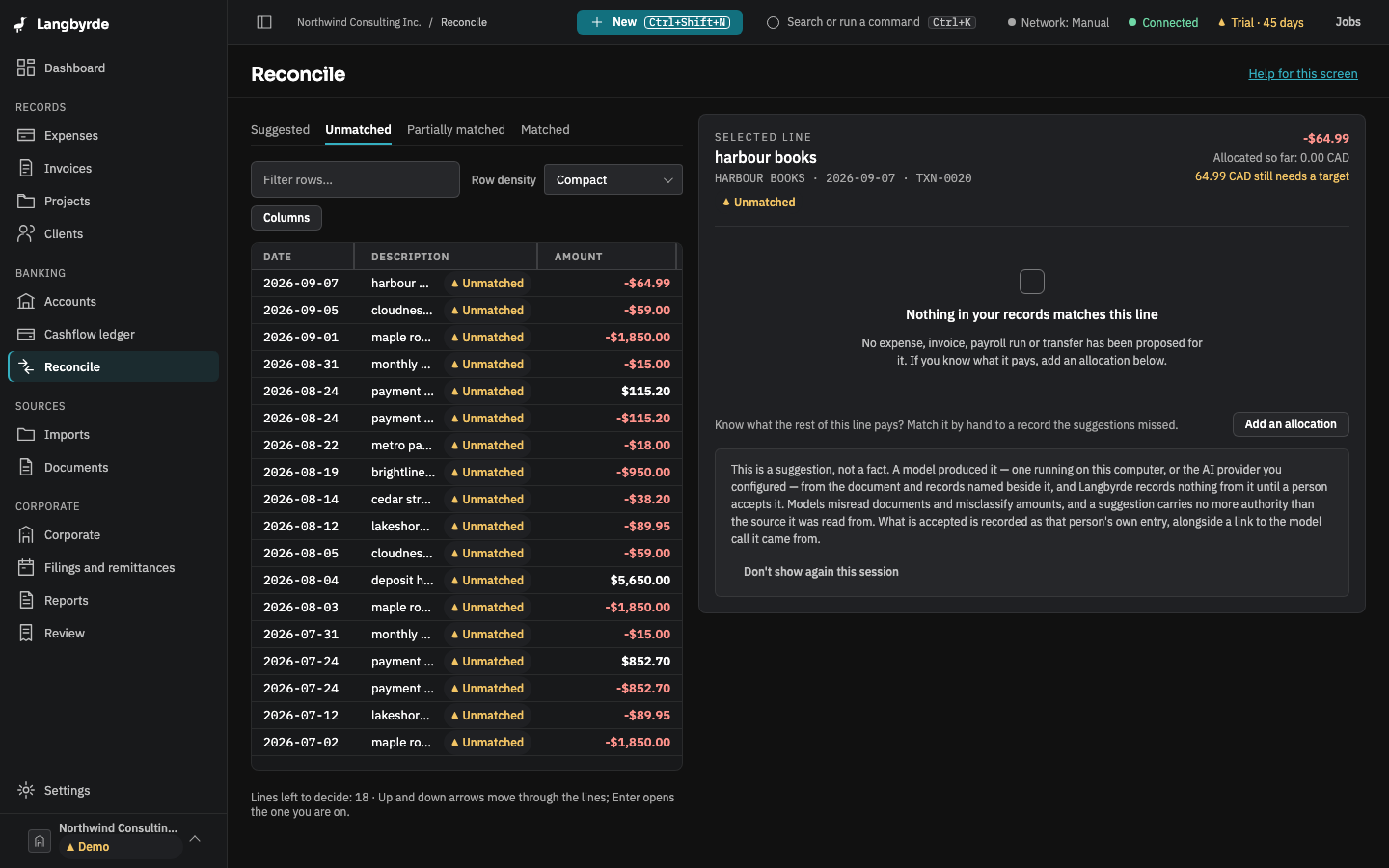Click the Trial 45 days indicator
The height and width of the screenshot is (868, 1389).
coord(1261,23)
